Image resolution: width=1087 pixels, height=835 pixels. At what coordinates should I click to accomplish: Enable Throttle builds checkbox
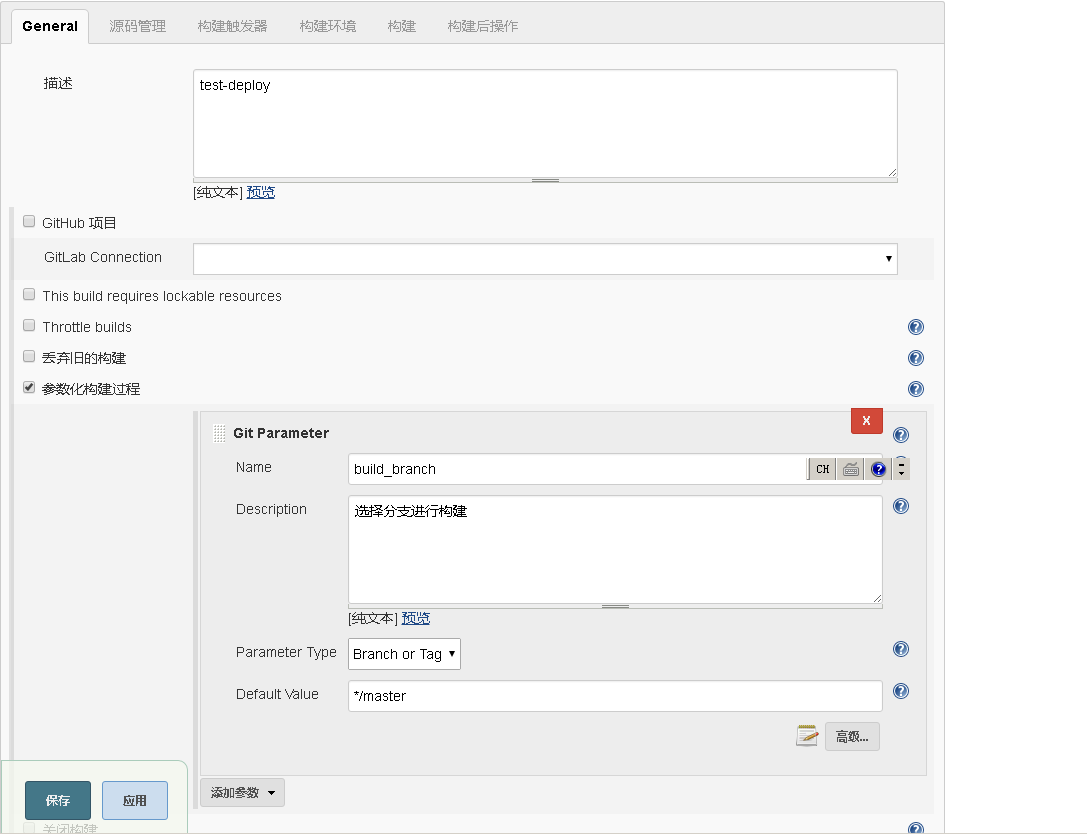click(x=29, y=325)
